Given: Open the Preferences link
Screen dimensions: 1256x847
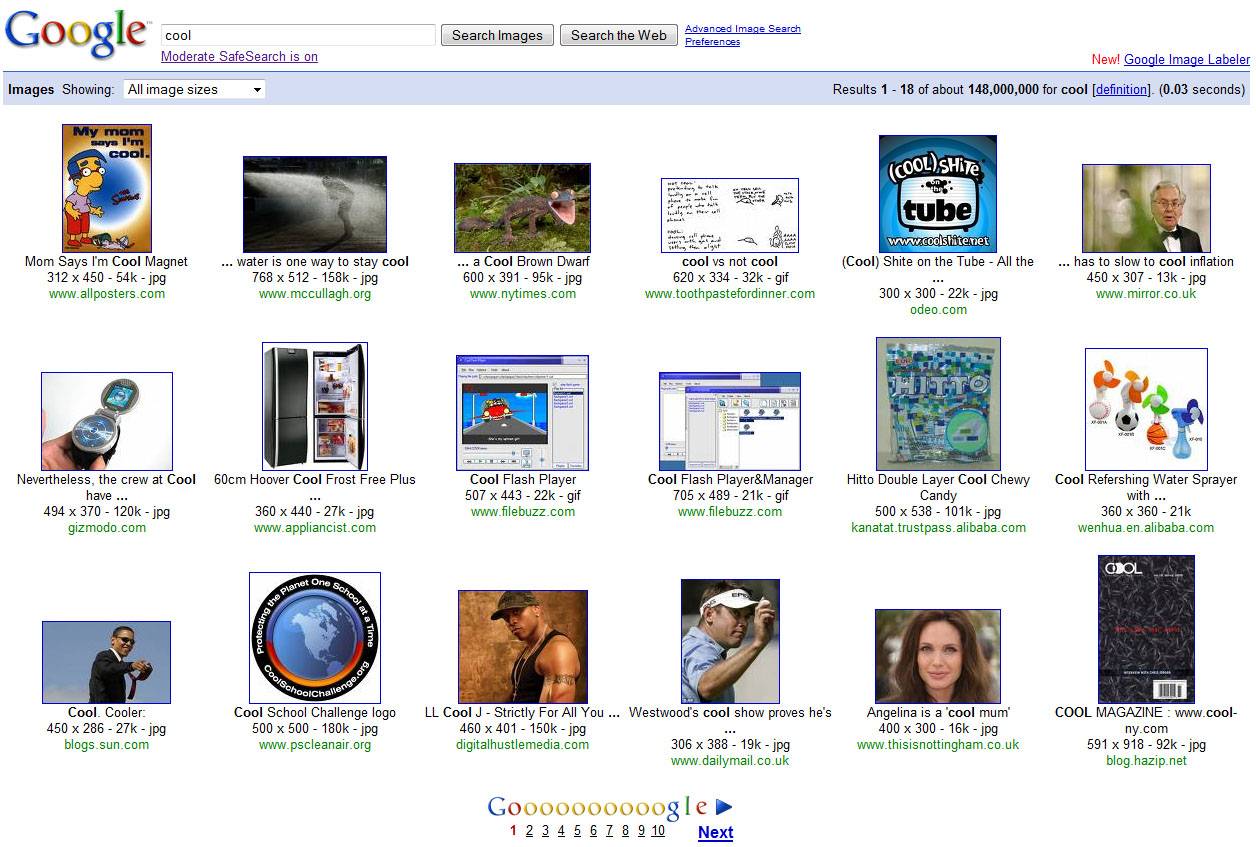Looking at the screenshot, I should coord(712,42).
